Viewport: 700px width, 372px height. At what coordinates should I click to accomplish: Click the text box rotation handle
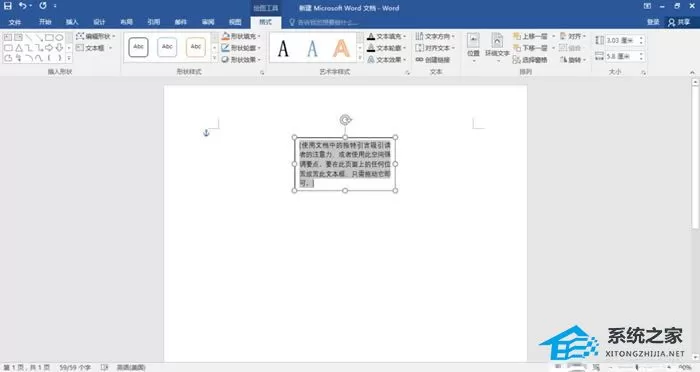point(345,120)
